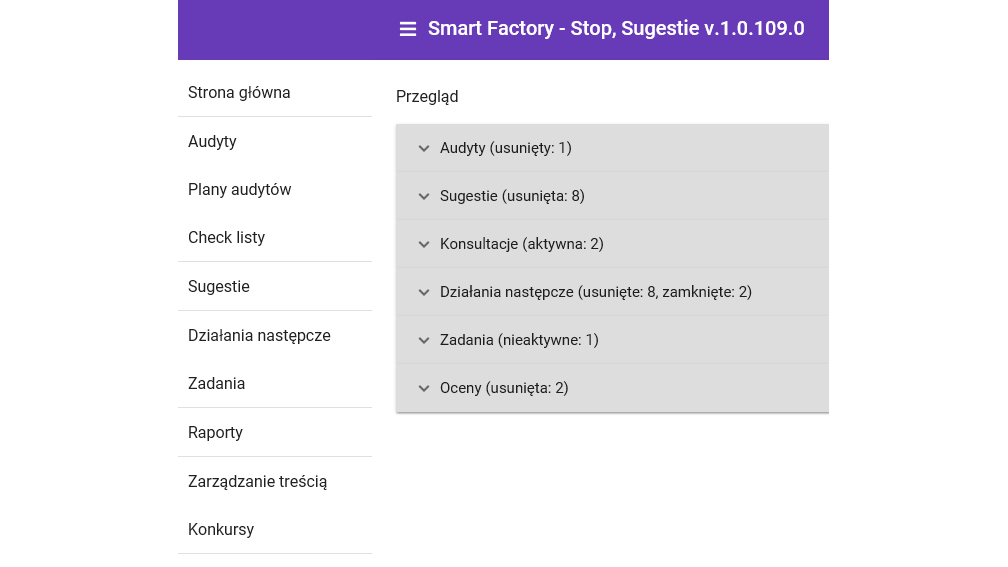Image resolution: width=1008 pixels, height=567 pixels.
Task: Open Sugestie from the sidebar
Action: click(x=219, y=286)
